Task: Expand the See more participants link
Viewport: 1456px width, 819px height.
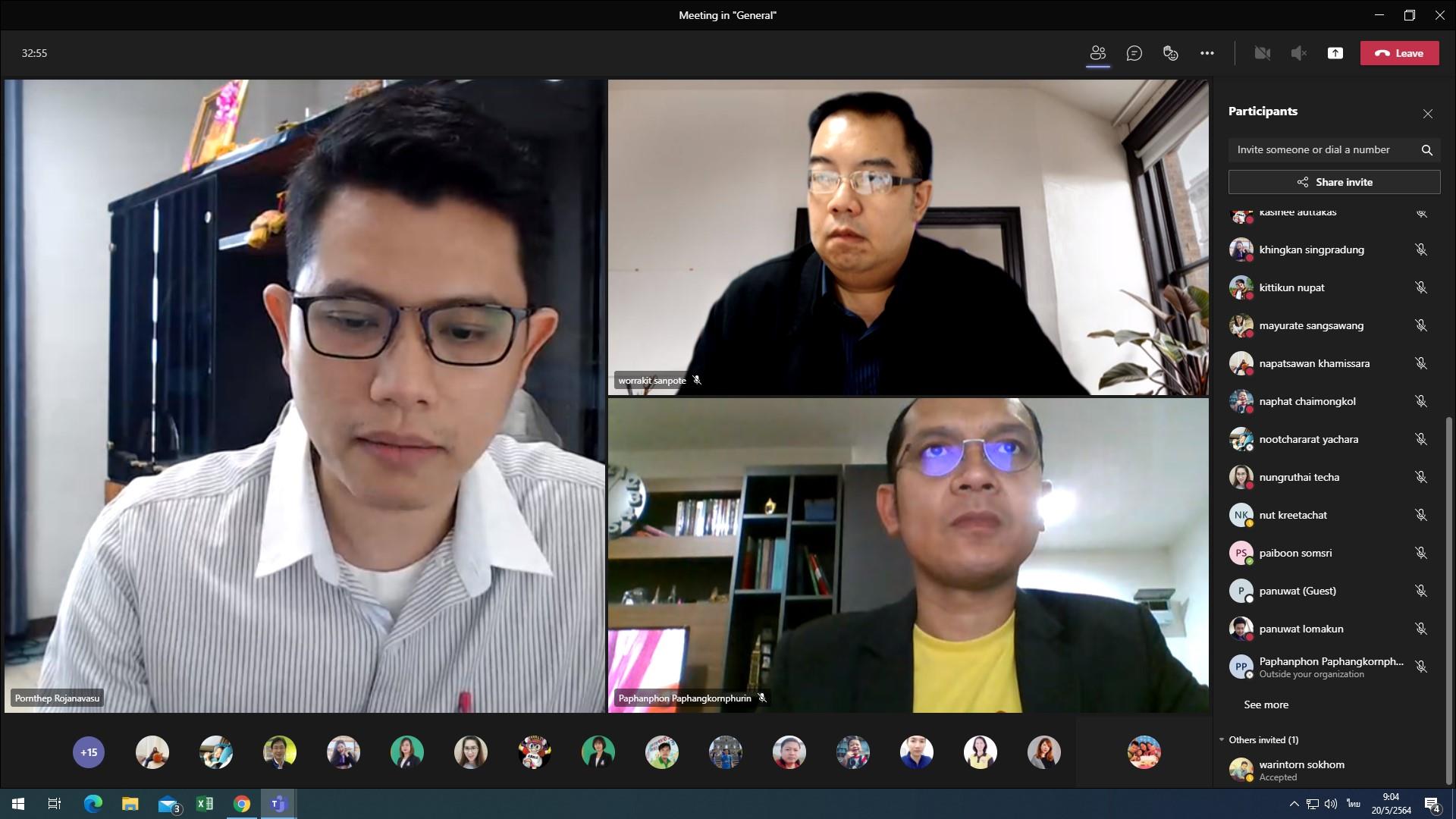Action: click(1266, 704)
